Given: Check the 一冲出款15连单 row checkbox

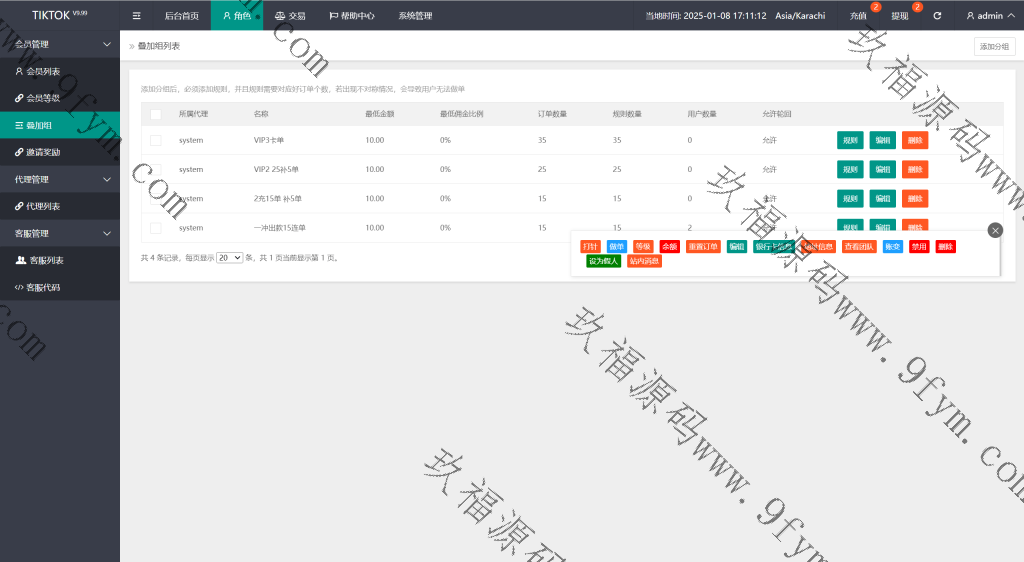Looking at the screenshot, I should point(155,228).
